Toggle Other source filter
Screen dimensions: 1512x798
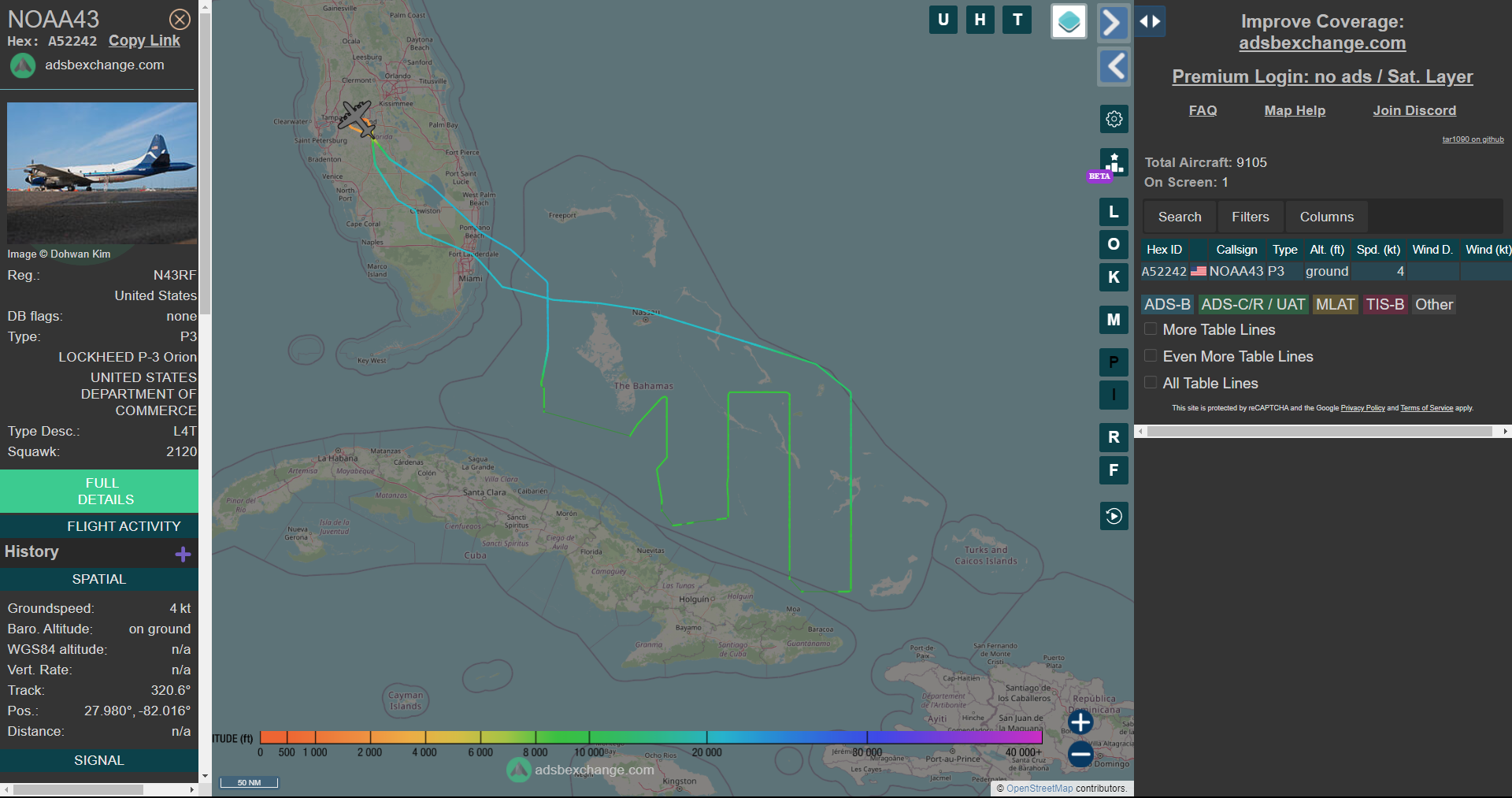tap(1434, 304)
